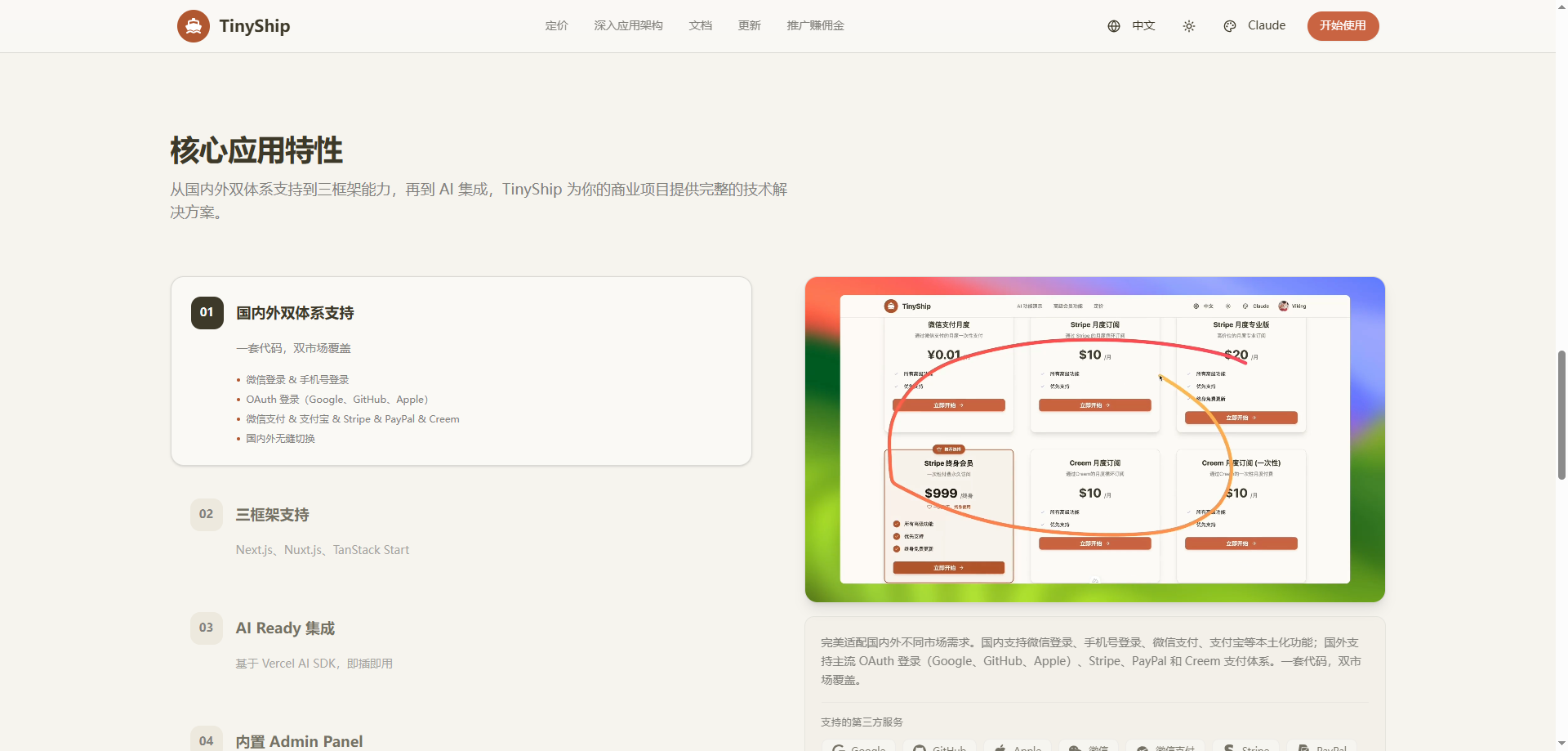Click the bullet 国内外无缝切换
The width and height of the screenshot is (1568, 751).
280,439
